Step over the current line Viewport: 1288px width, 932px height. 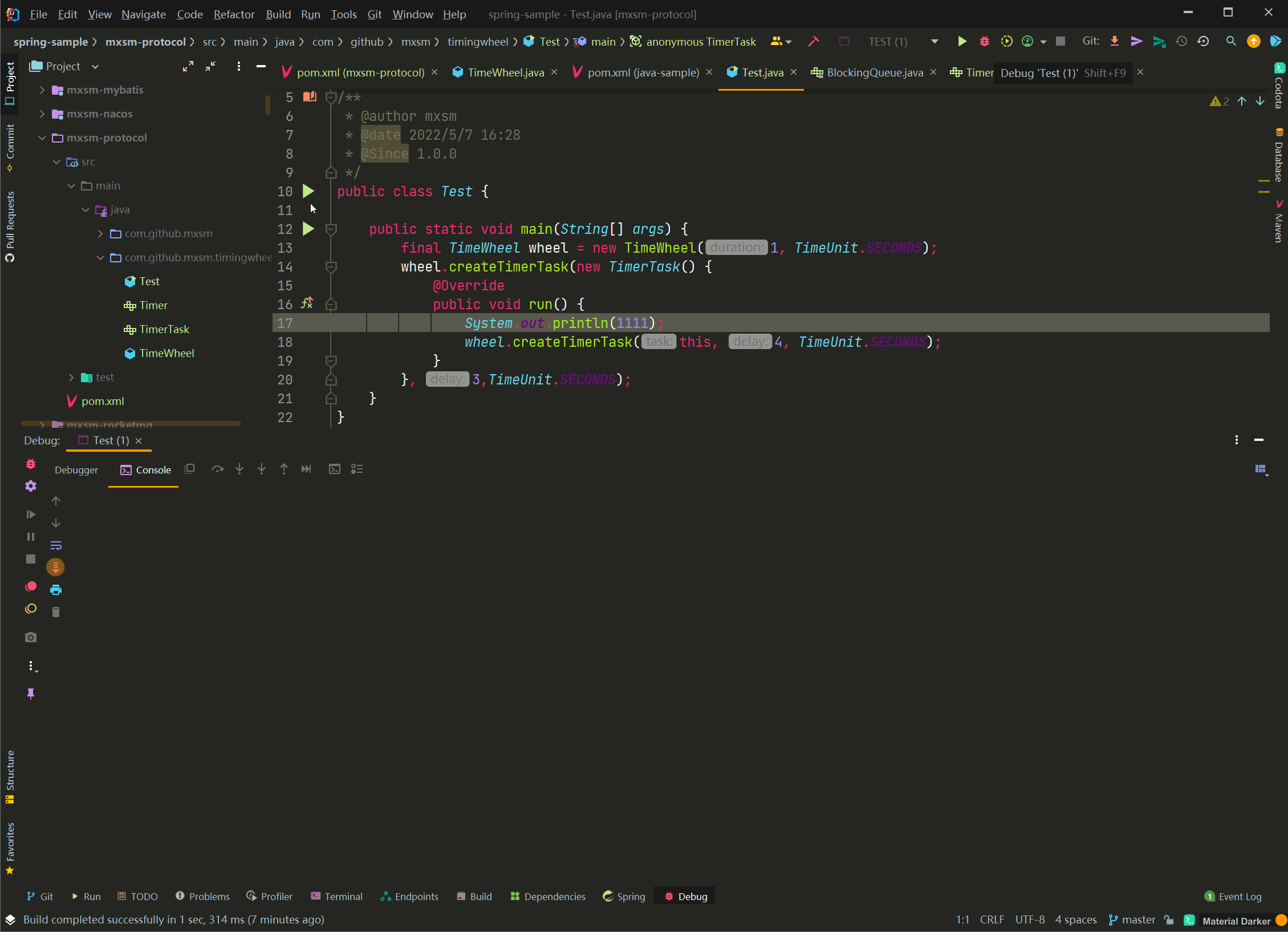coord(217,469)
